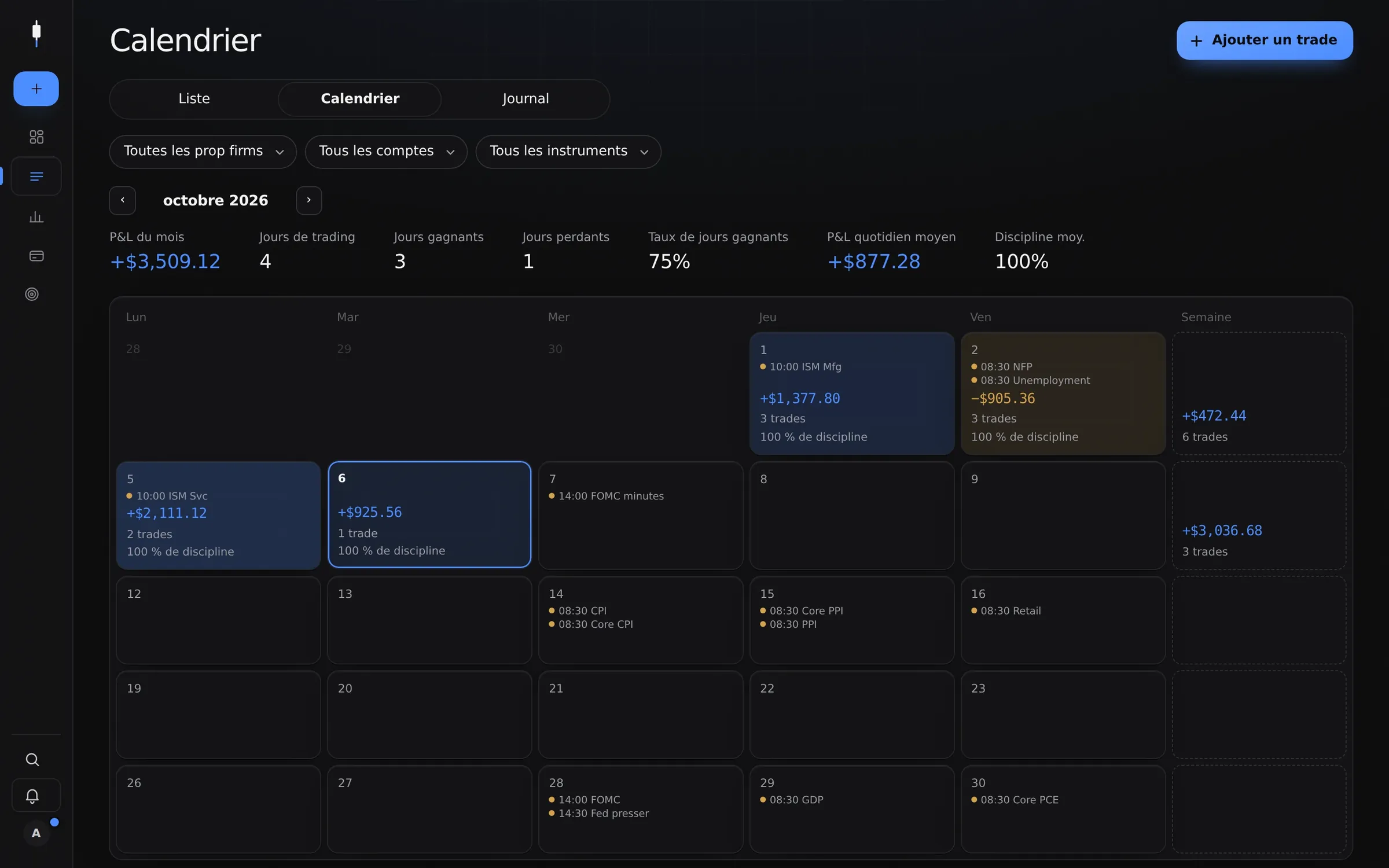This screenshot has height=868, width=1389.
Task: Open October 2 day cell showing −$905.36
Action: coord(1063,393)
